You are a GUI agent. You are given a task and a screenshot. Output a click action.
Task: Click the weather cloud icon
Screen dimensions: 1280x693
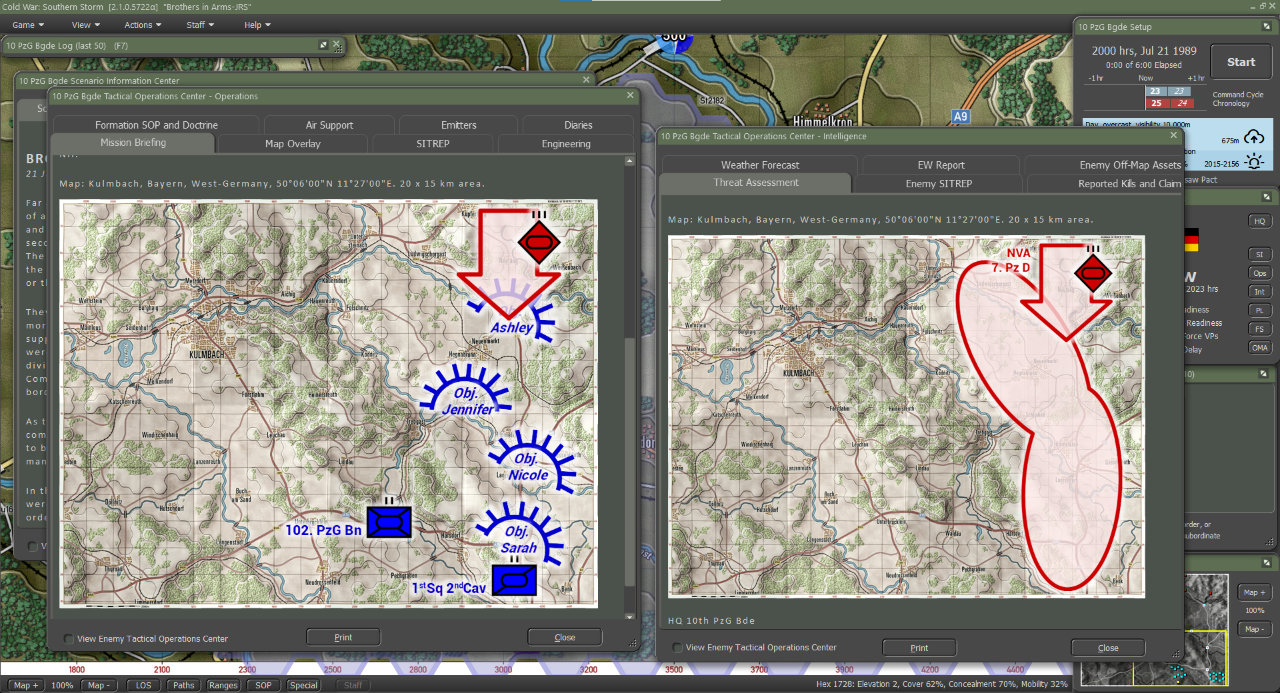(x=1252, y=138)
